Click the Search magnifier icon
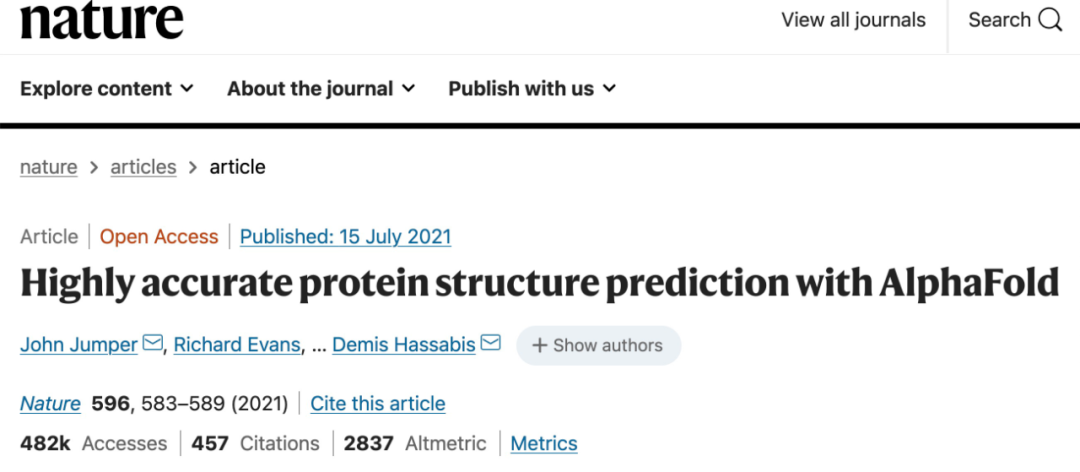The width and height of the screenshot is (1080, 472). click(1050, 20)
